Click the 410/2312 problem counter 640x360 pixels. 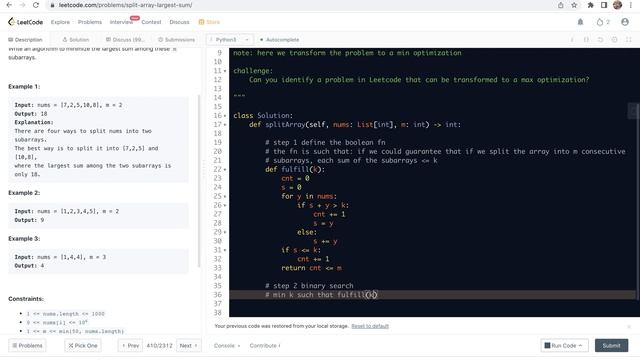159,346
